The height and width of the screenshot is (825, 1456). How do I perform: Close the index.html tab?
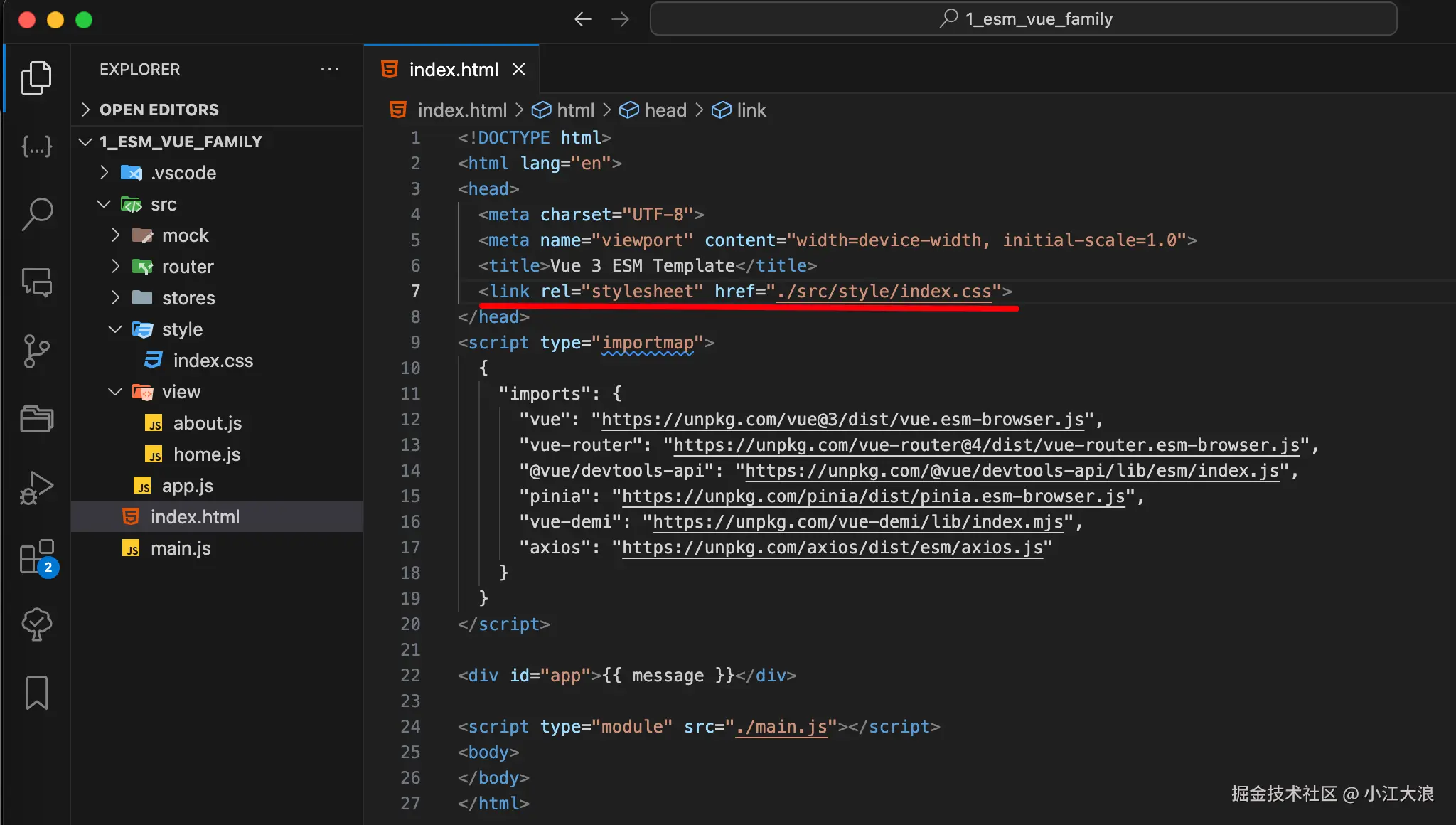[519, 70]
